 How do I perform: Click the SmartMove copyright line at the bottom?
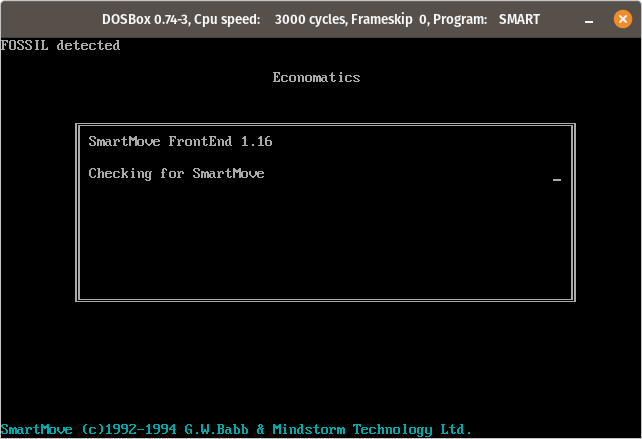pyautogui.click(x=236, y=430)
